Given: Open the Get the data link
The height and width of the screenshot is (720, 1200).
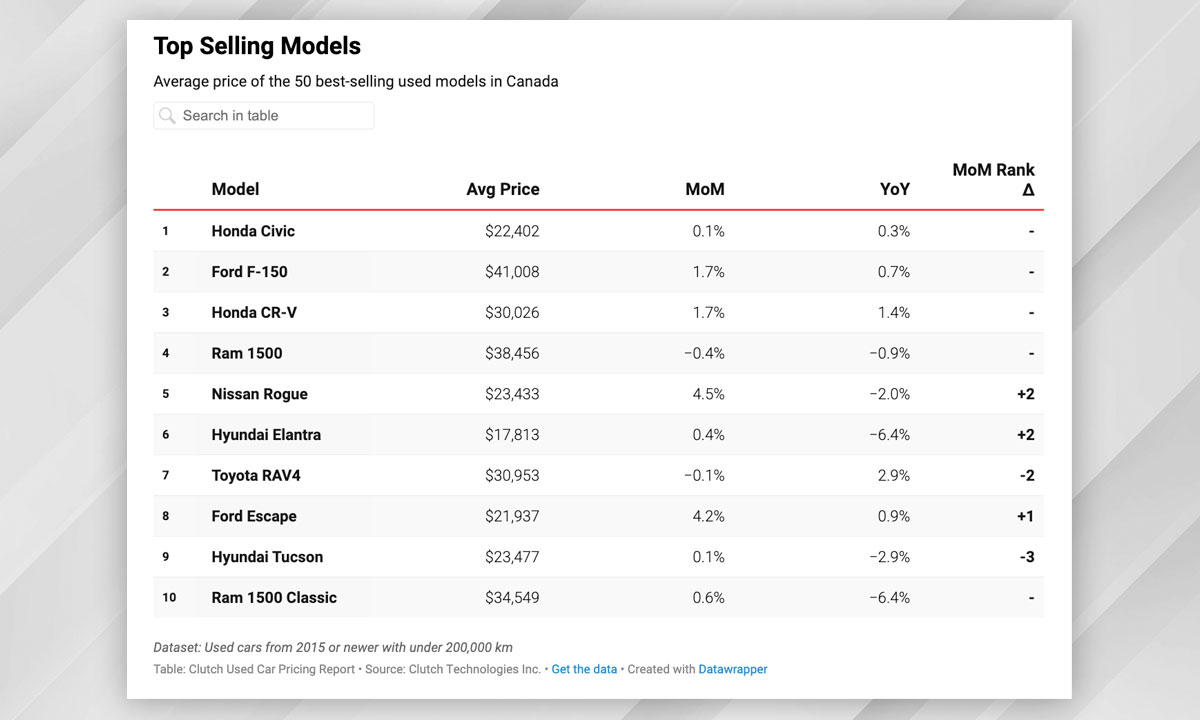Looking at the screenshot, I should coord(584,669).
